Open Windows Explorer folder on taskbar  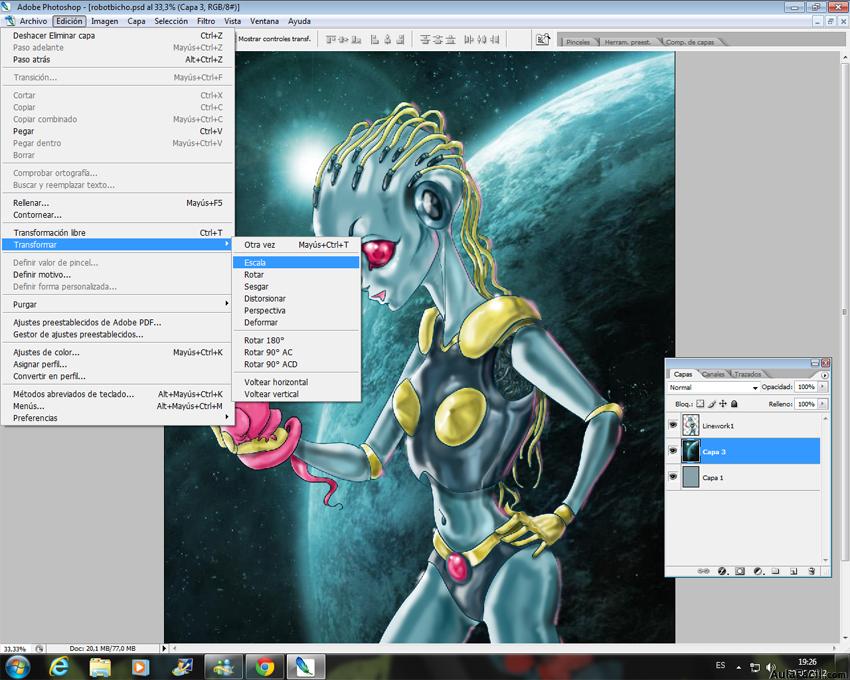tap(100, 666)
